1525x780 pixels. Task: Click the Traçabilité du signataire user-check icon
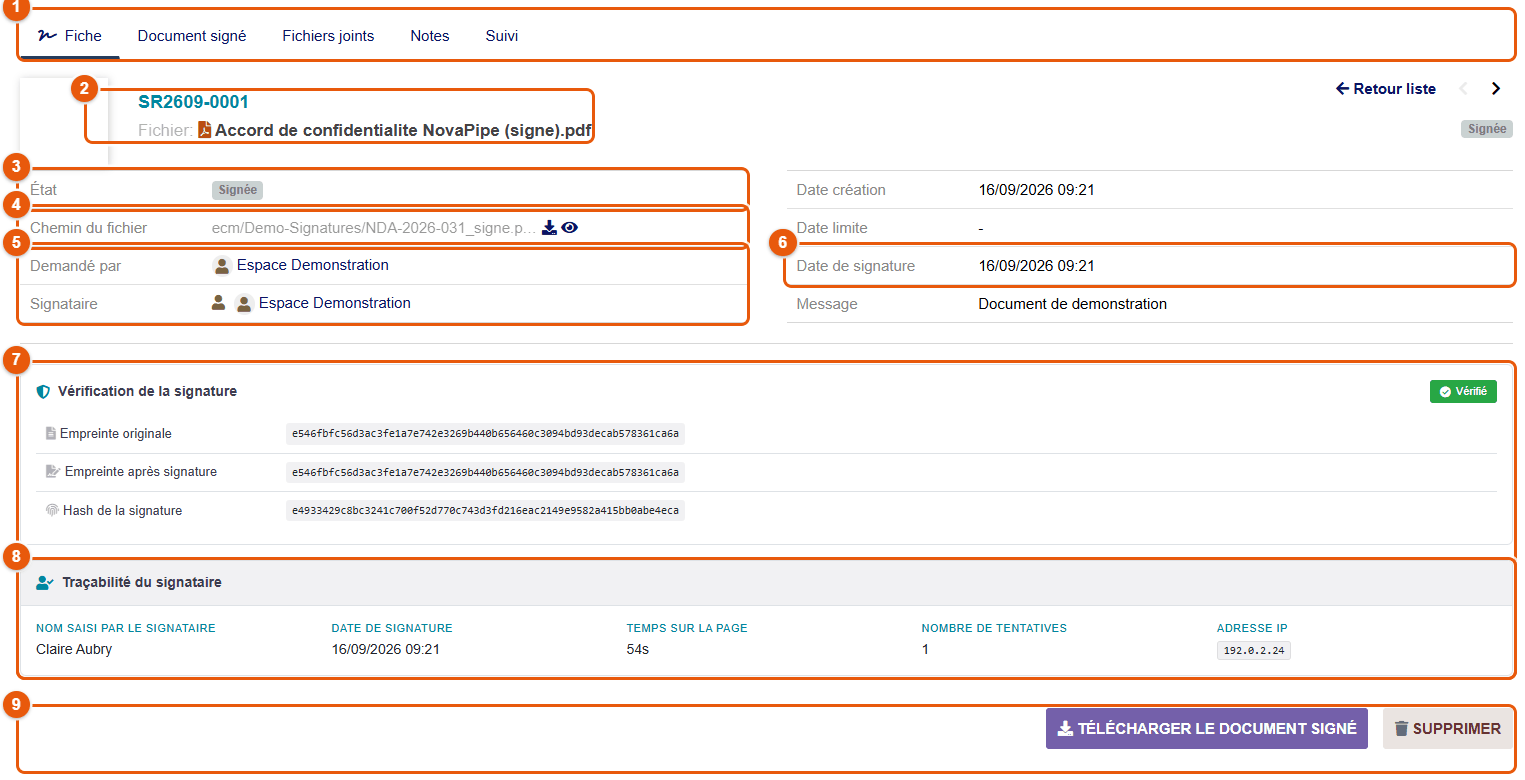(45, 582)
